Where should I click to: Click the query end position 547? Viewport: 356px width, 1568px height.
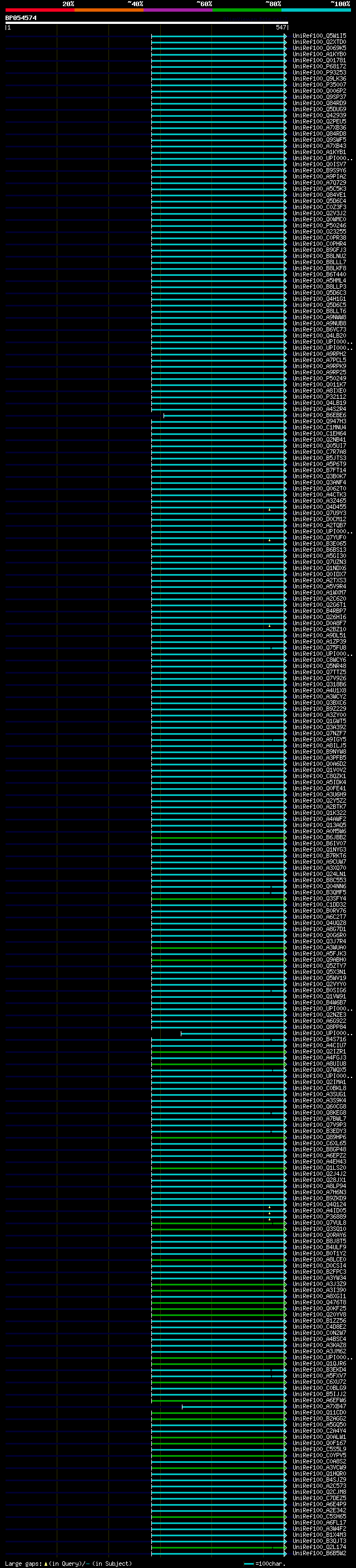pos(280,27)
